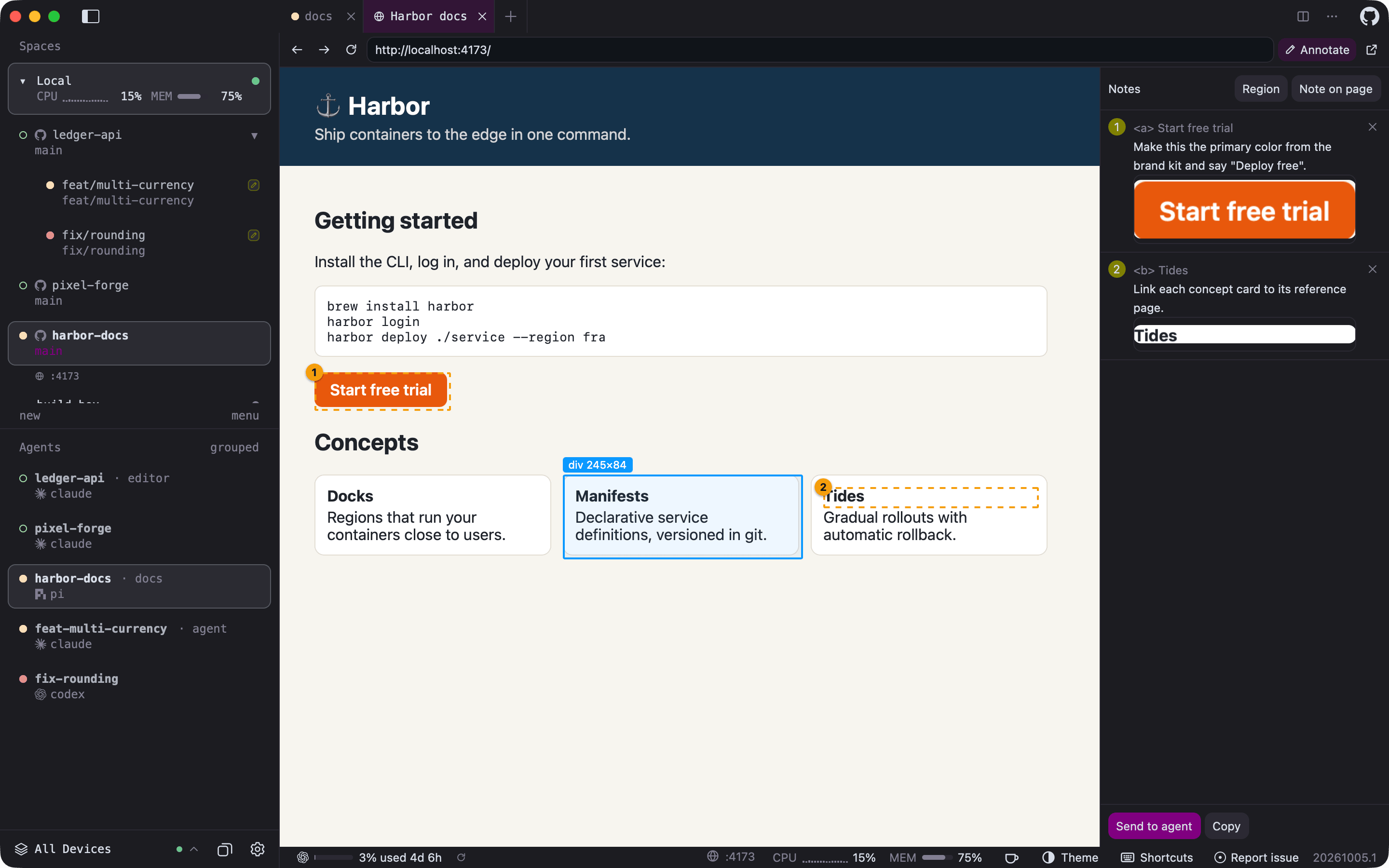Click the Start free trial page button
This screenshot has height=868, width=1389.
click(381, 391)
